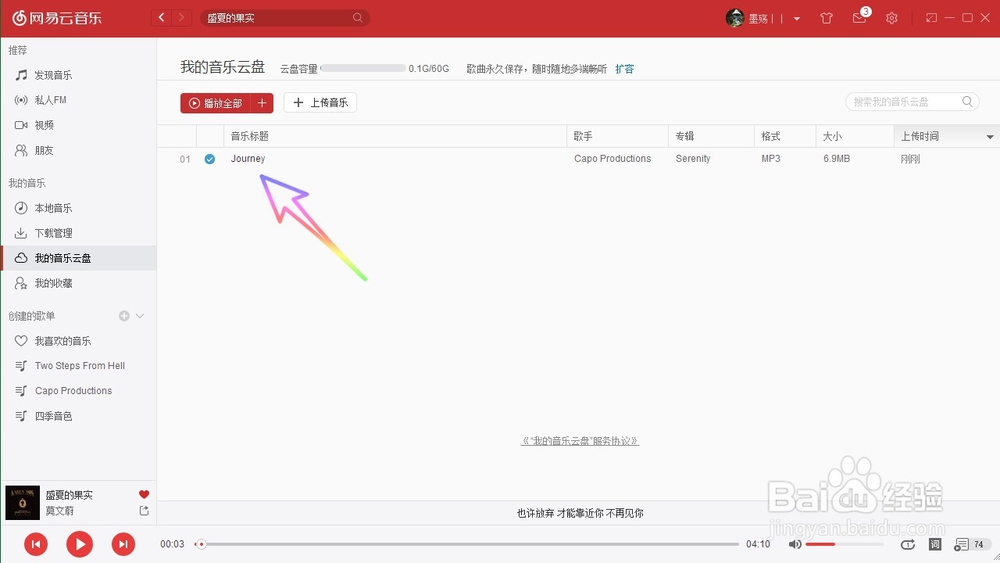Add all to queue plus button
Image resolution: width=1000 pixels, height=563 pixels.
point(262,103)
